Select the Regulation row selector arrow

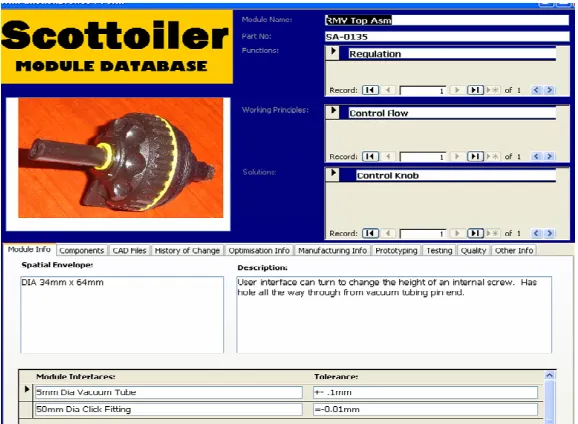(x=333, y=52)
